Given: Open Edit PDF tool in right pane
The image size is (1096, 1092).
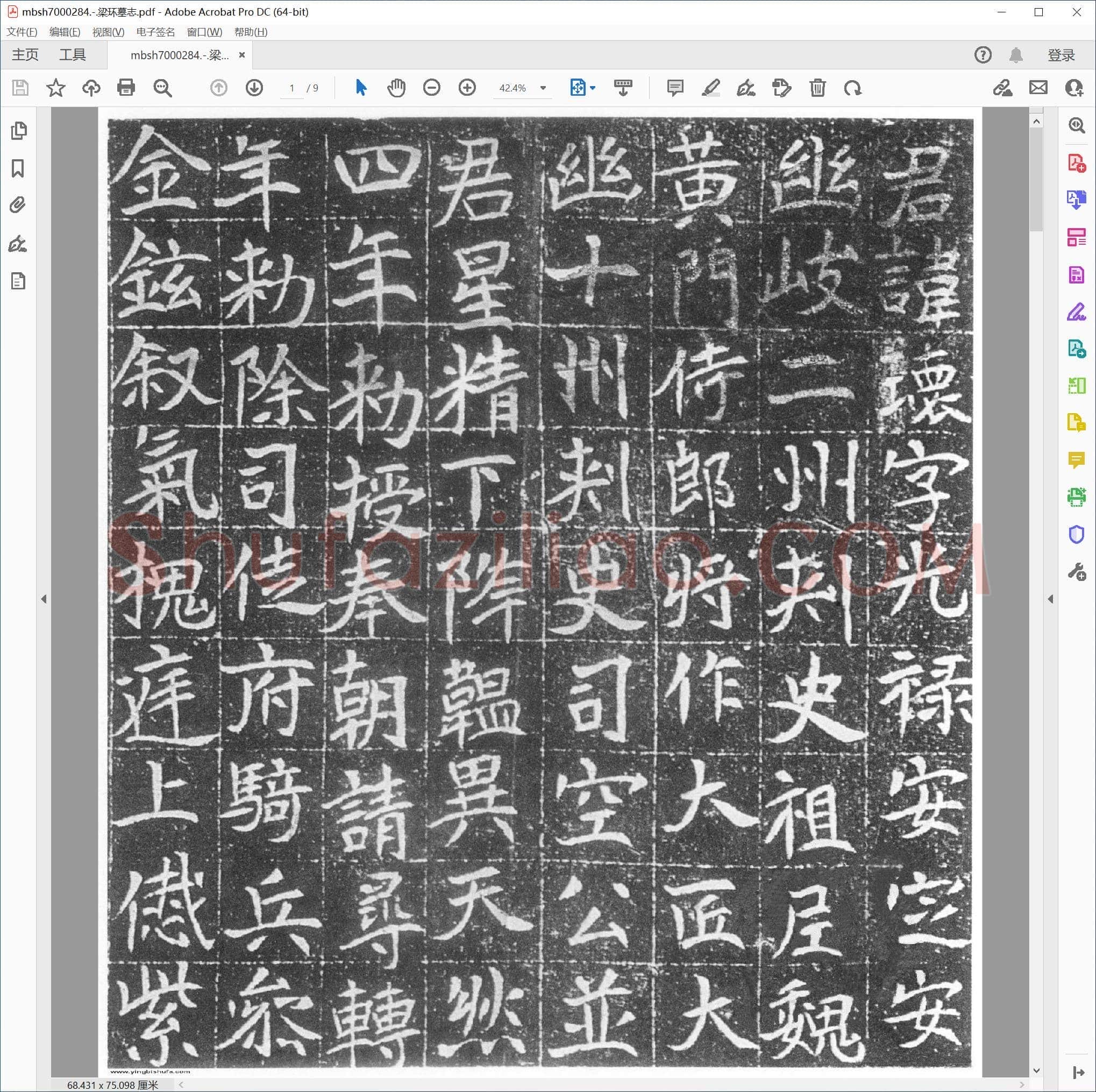Looking at the screenshot, I should [x=1076, y=275].
